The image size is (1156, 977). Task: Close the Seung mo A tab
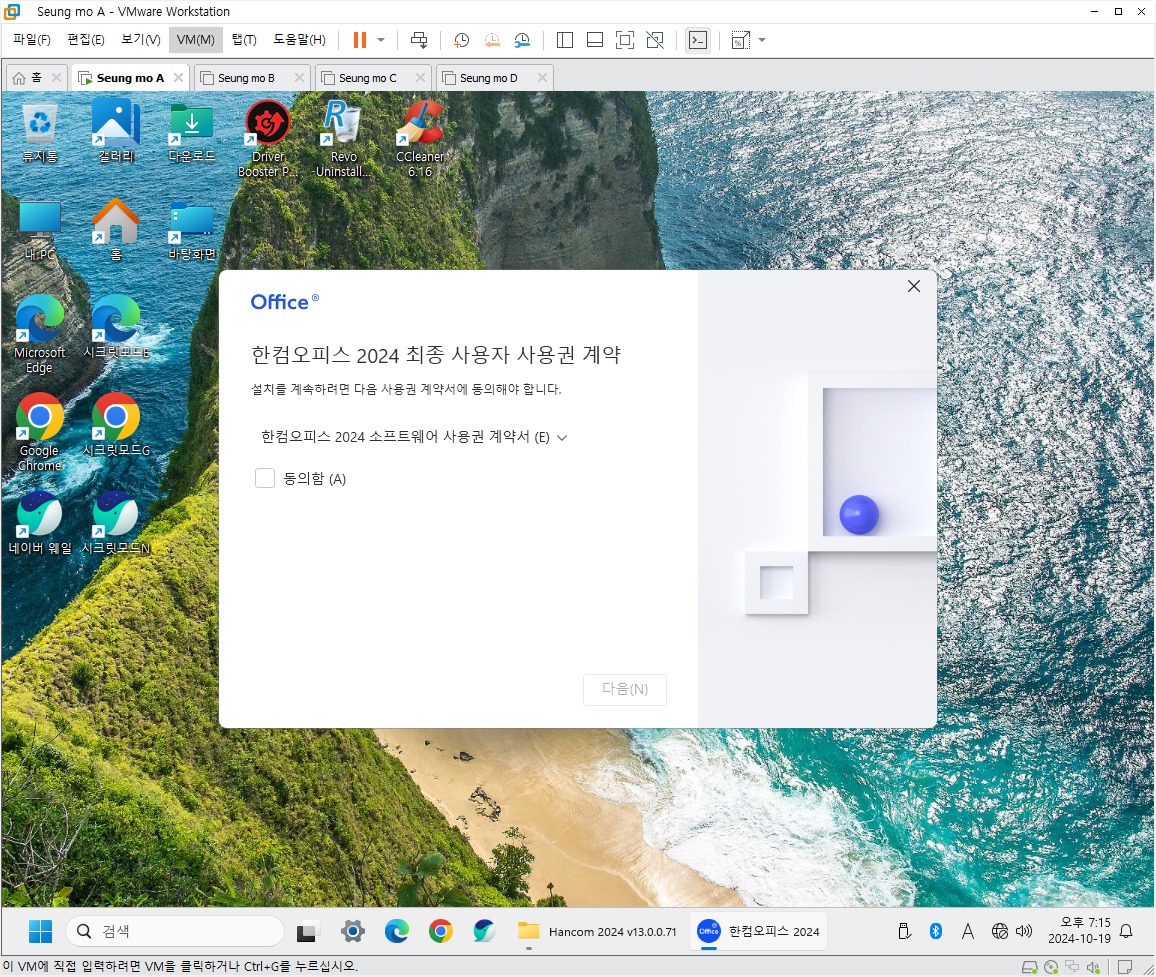pos(178,77)
